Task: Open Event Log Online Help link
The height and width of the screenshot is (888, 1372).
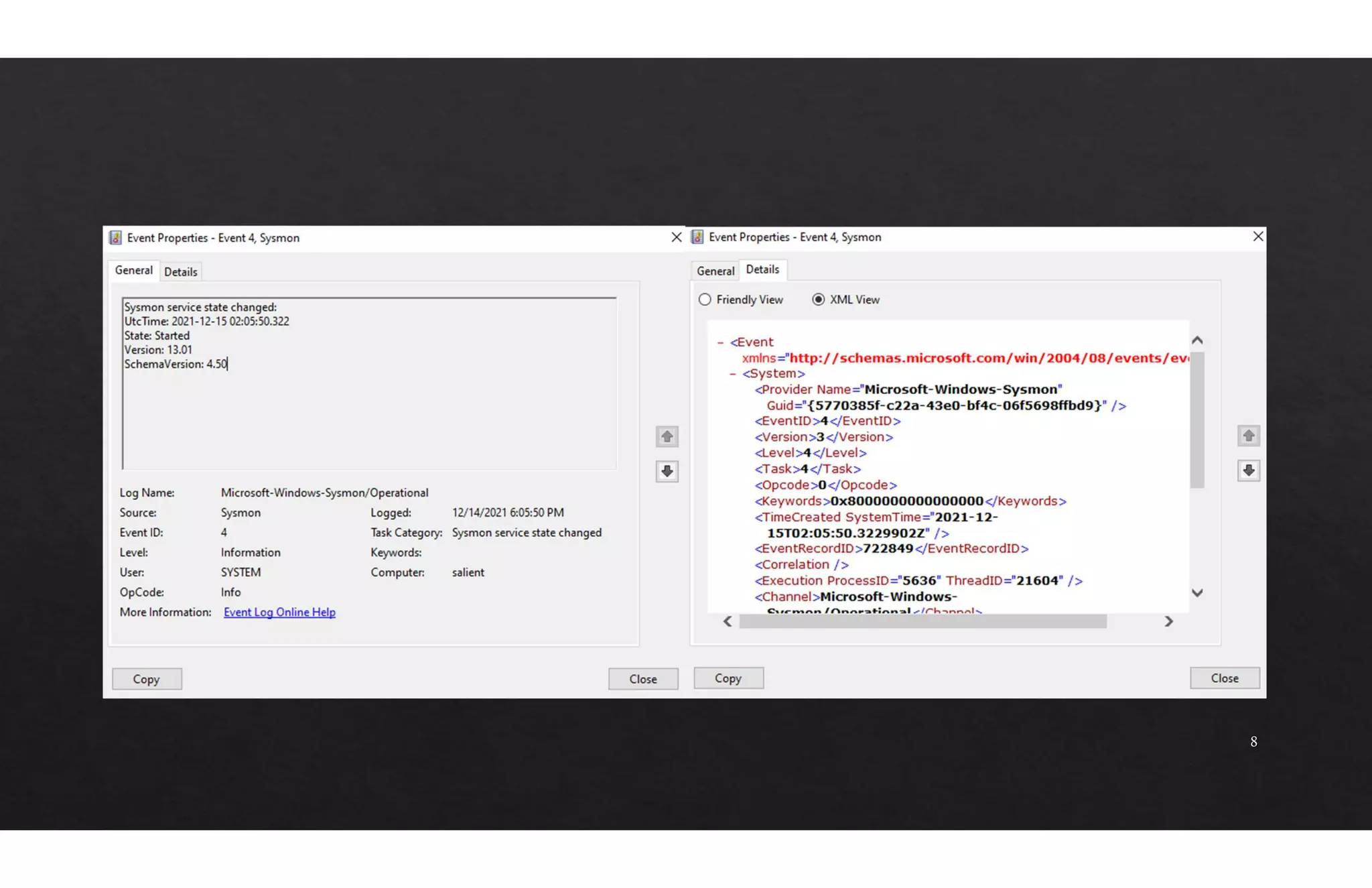Action: point(279,612)
